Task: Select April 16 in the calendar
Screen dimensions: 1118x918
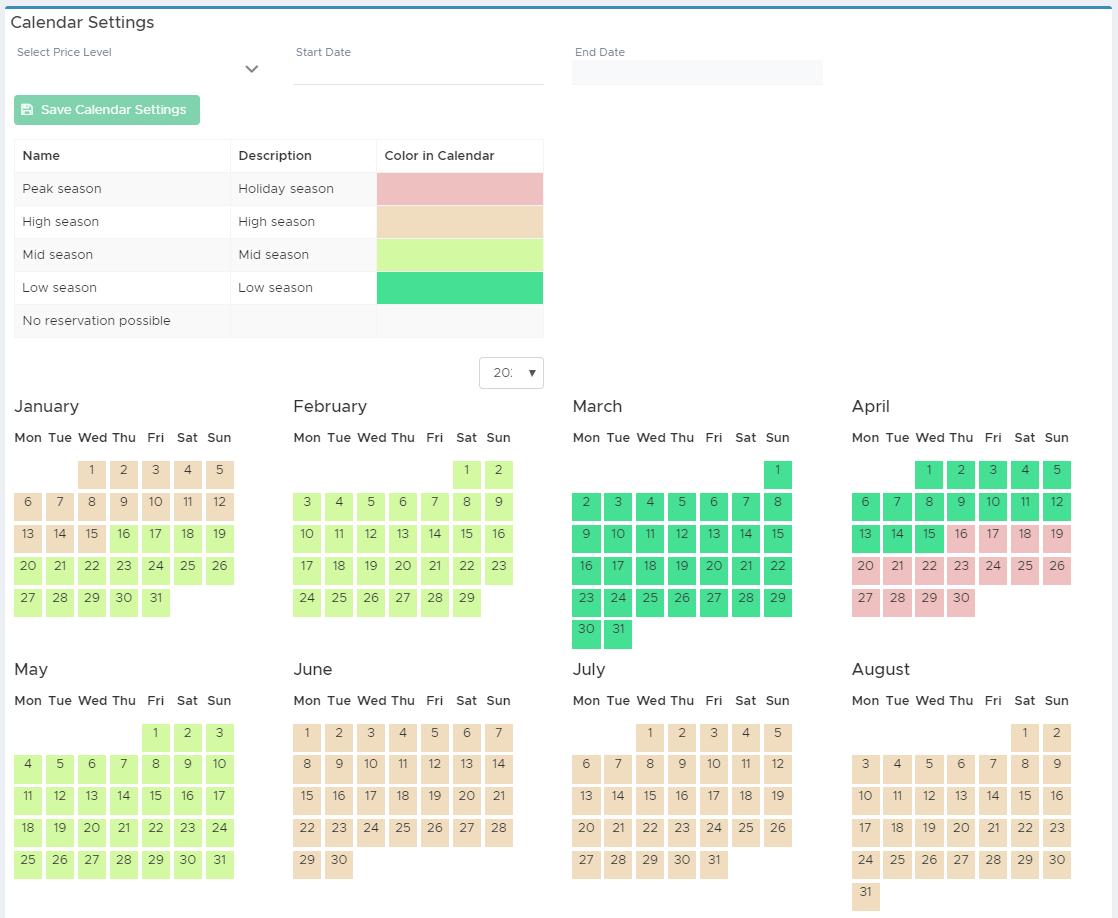Action: tap(961, 539)
